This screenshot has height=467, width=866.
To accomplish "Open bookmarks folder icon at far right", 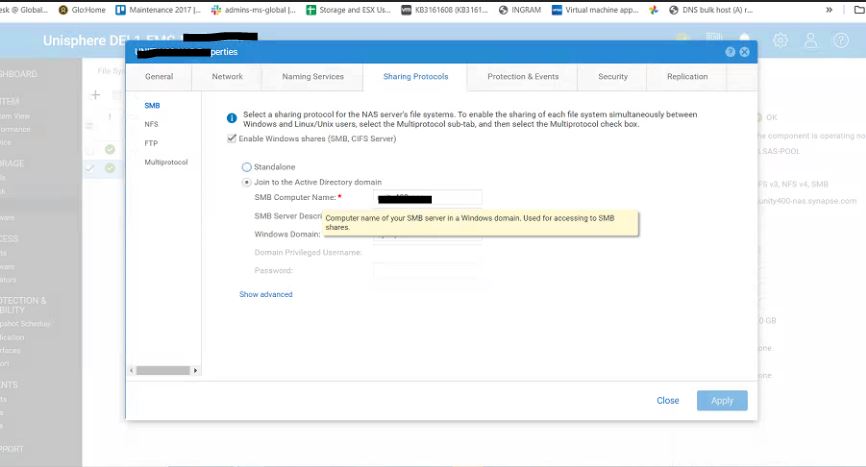I will pyautogui.click(x=859, y=10).
